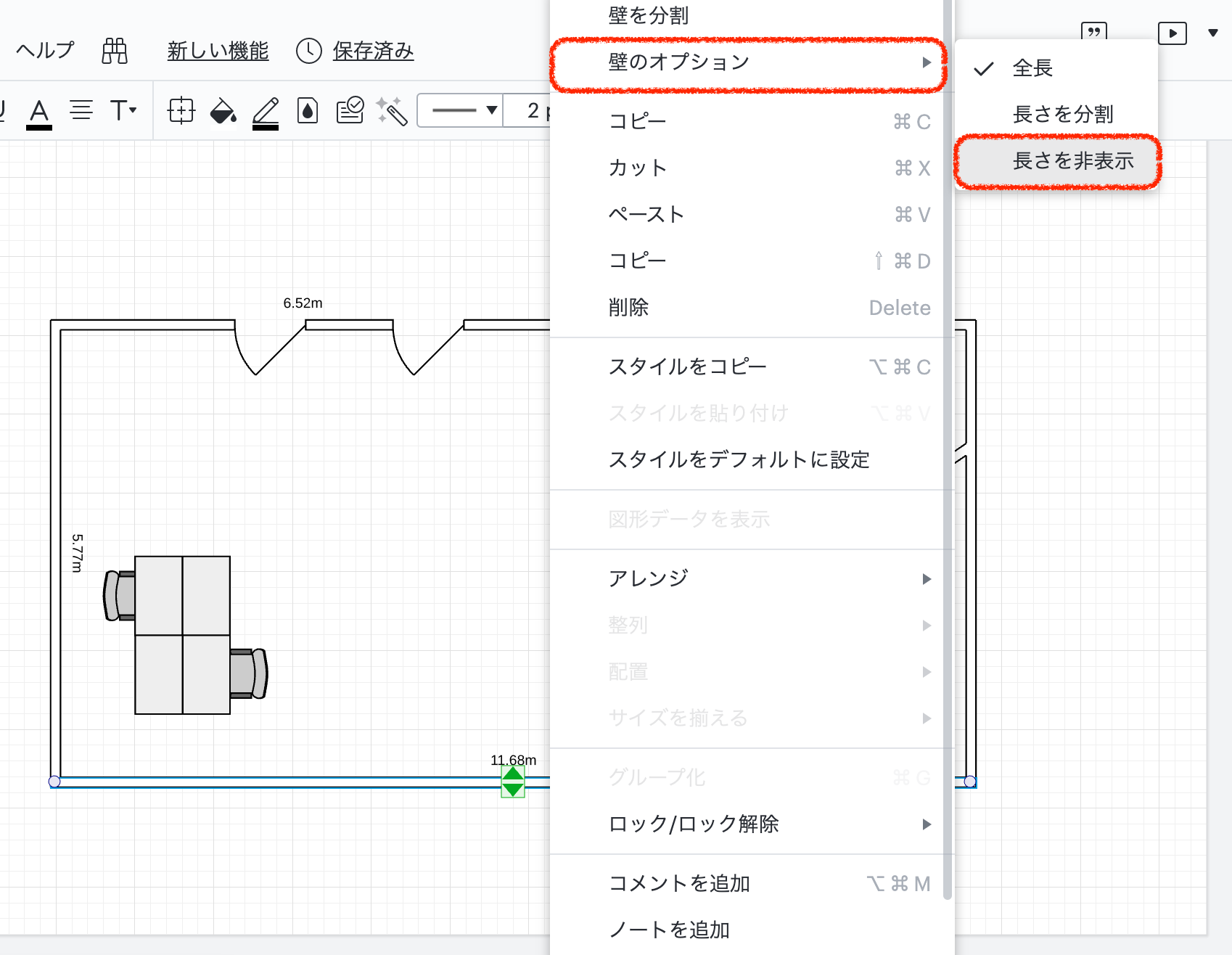
Task: Select the fill color bucket icon
Action: [x=223, y=111]
